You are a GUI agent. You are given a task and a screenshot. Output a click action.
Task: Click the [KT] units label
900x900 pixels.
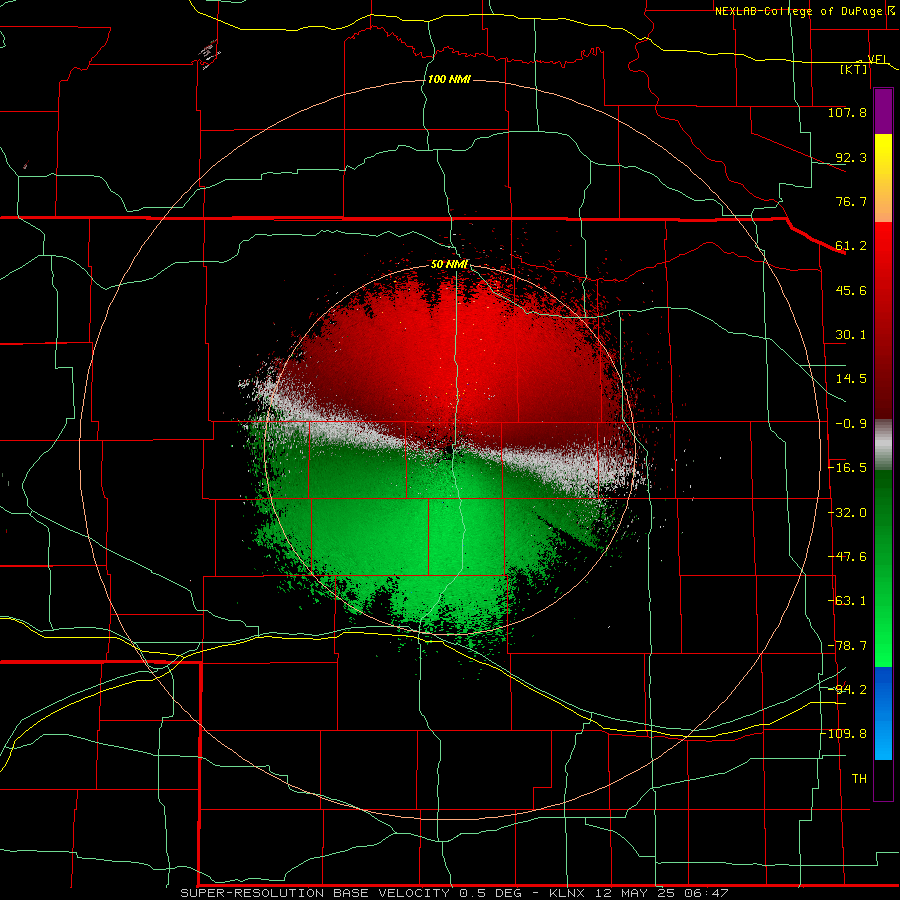click(x=853, y=69)
